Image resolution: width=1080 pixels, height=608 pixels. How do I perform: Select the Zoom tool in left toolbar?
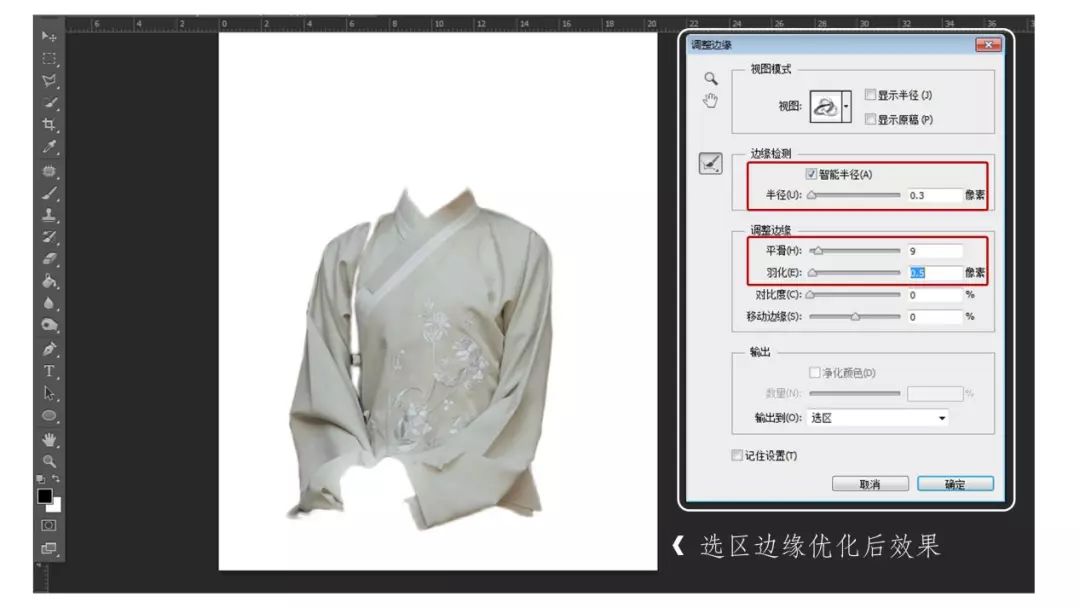(x=49, y=461)
